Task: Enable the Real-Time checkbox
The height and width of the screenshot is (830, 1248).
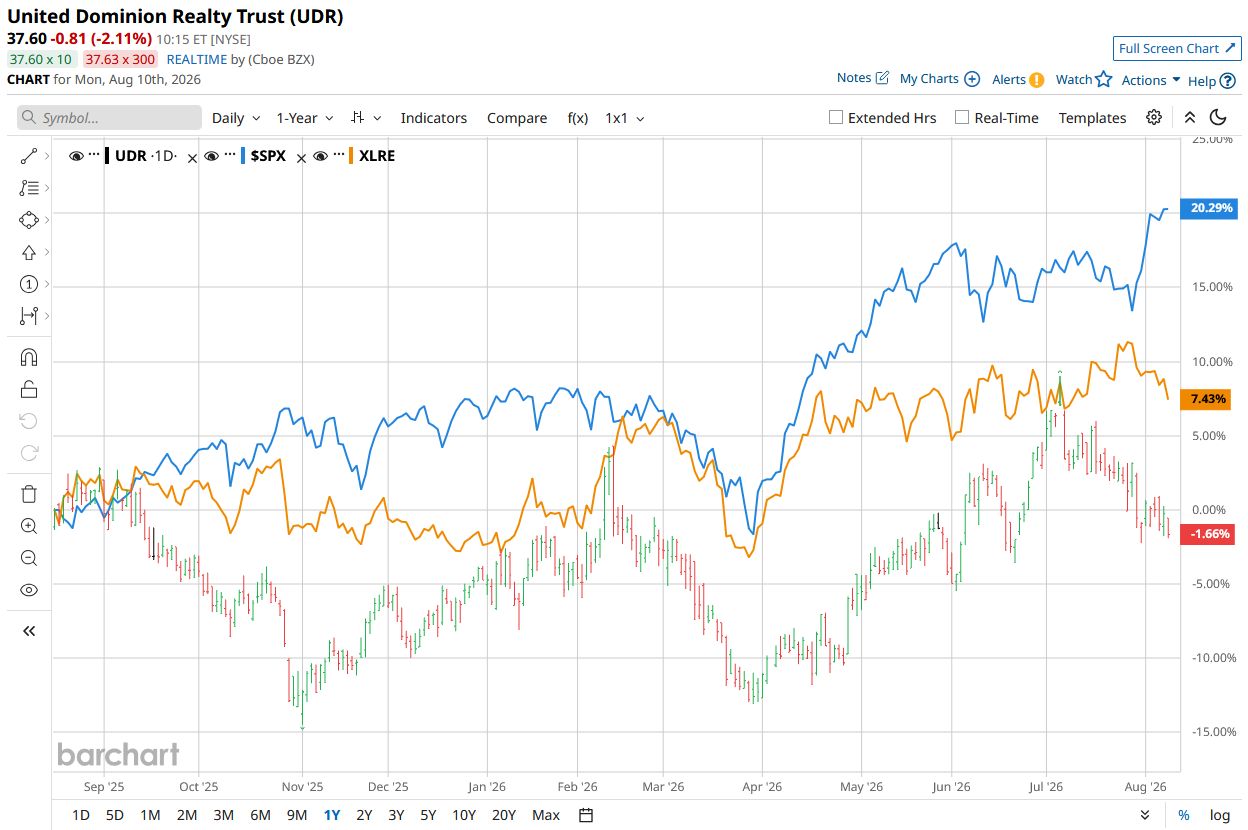Action: coord(962,117)
